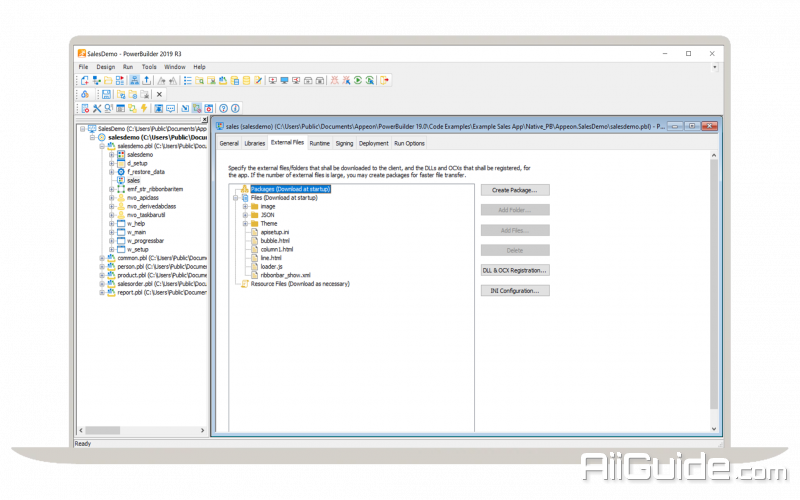Switch to the Signing tab
This screenshot has width=800, height=500.
(x=344, y=143)
